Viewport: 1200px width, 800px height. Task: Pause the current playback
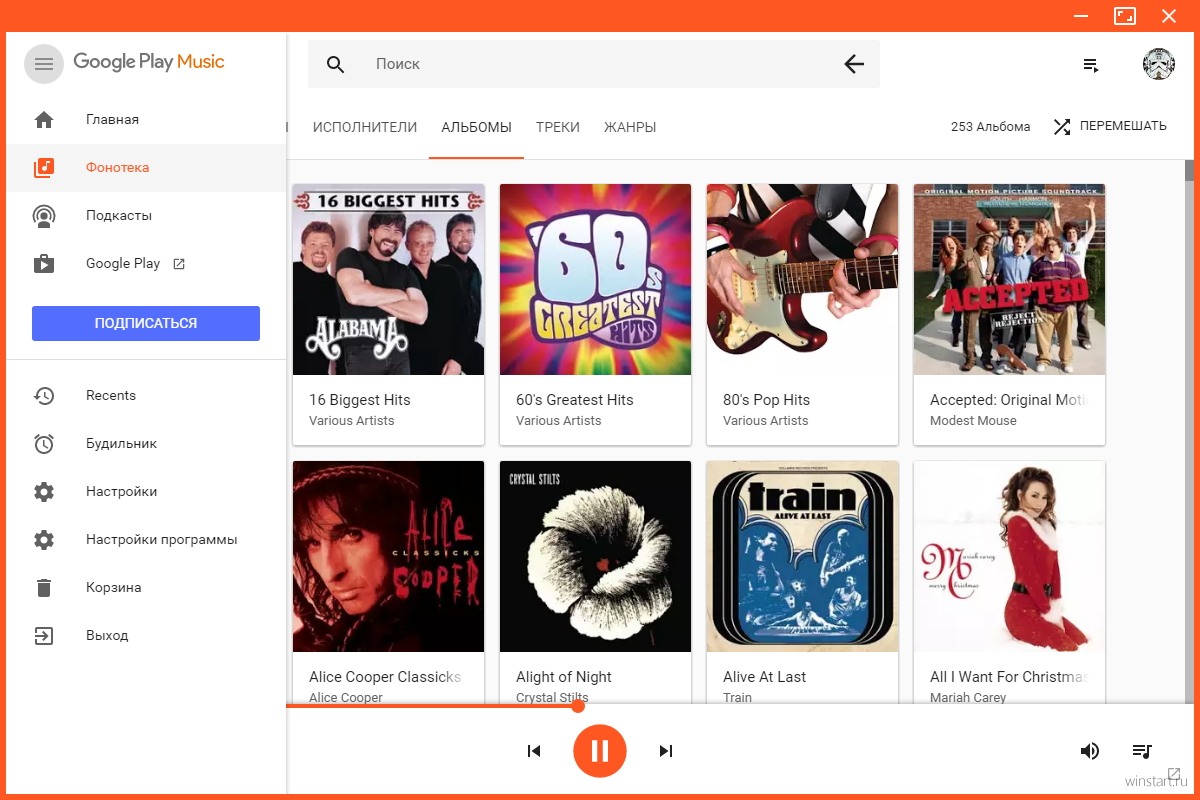click(600, 751)
